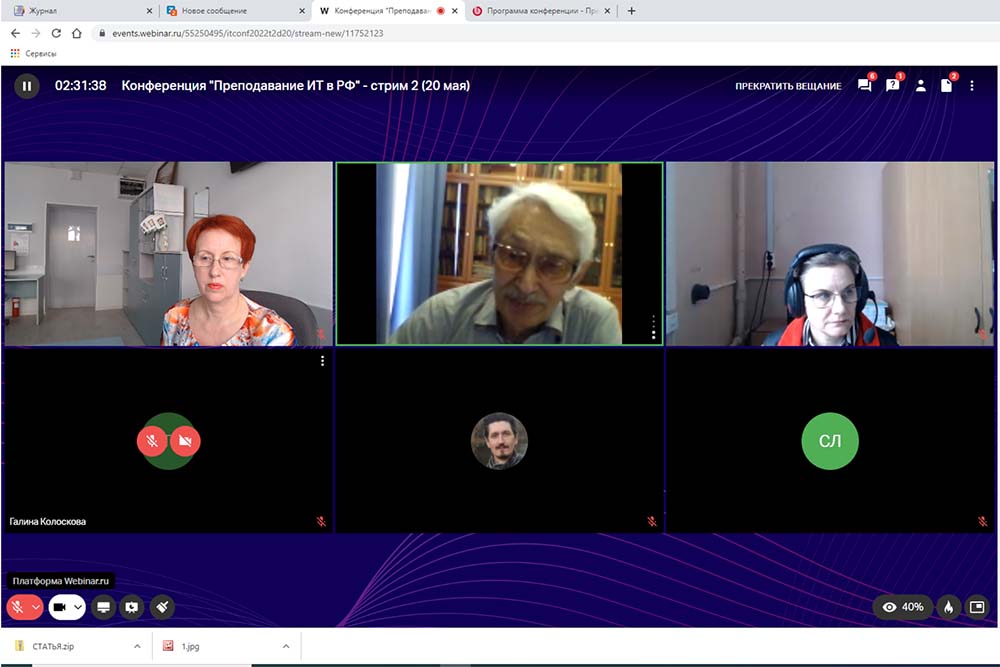Click the muted mic icon on the СЛ tile
Screen dimensions: 1000x667
982,522
